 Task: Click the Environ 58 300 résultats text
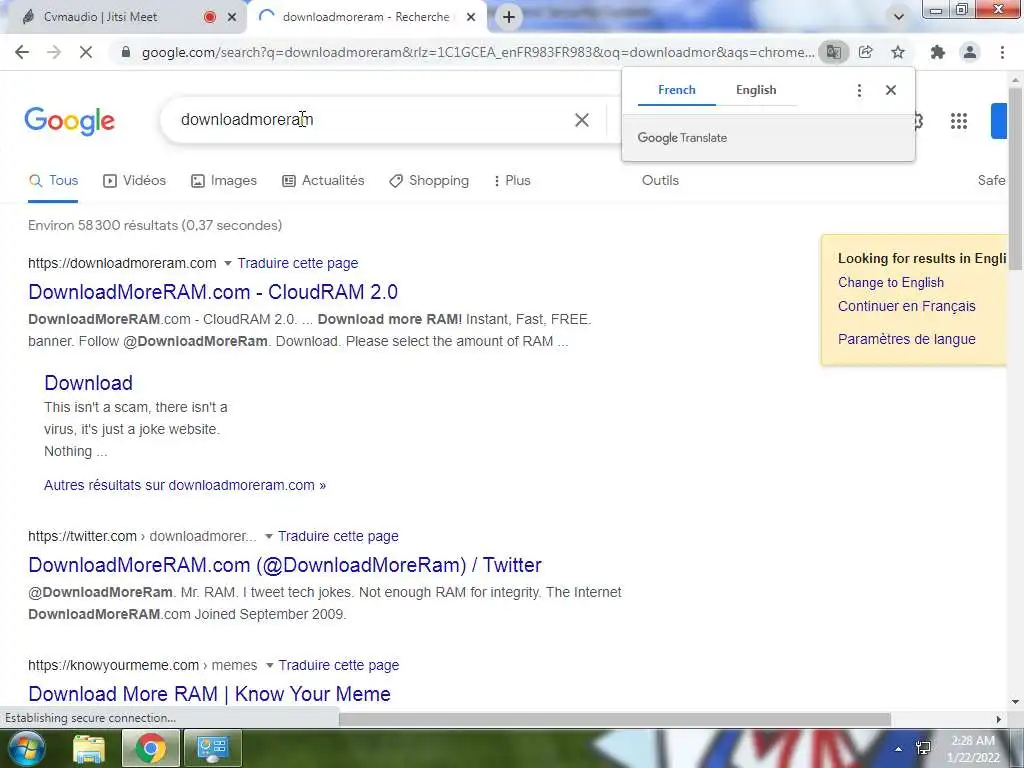pyautogui.click(x=155, y=225)
